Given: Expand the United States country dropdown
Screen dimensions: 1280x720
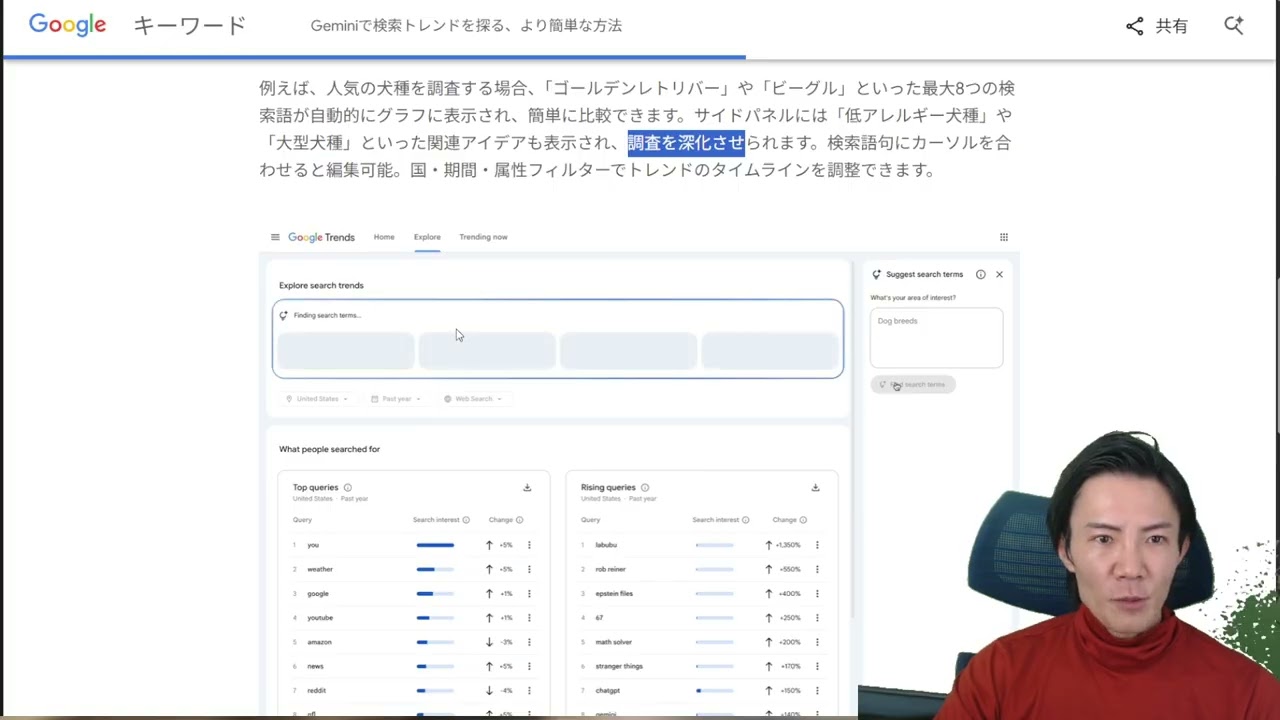Looking at the screenshot, I should 317,399.
